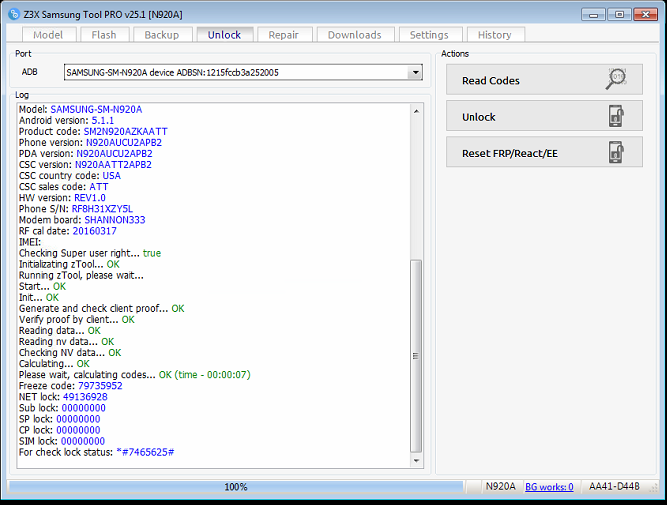Click the phone icon on Reset FRP/React/EE
Image resolution: width=667 pixels, height=505 pixels.
point(616,152)
